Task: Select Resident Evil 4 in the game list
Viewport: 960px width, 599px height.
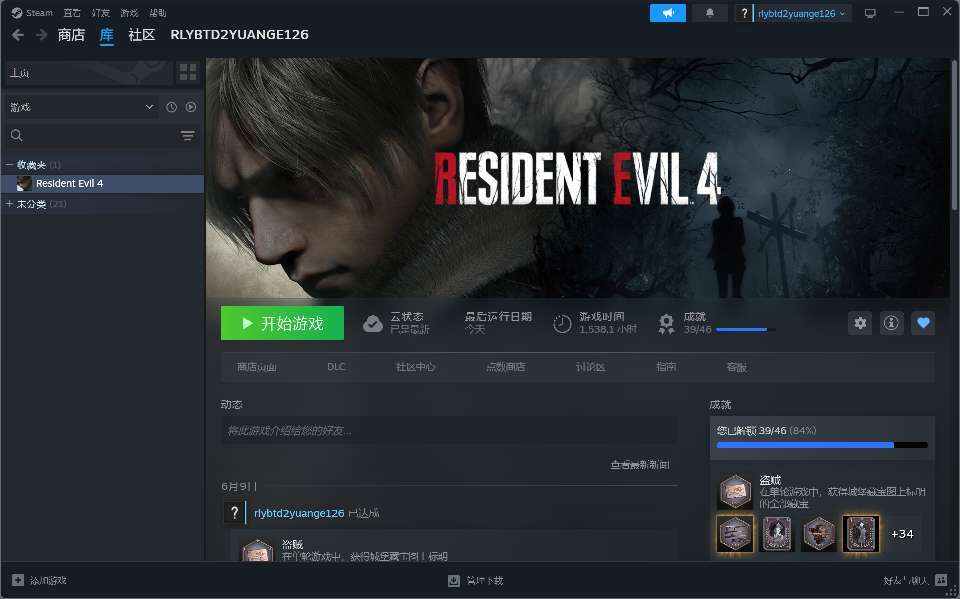Action: point(102,183)
